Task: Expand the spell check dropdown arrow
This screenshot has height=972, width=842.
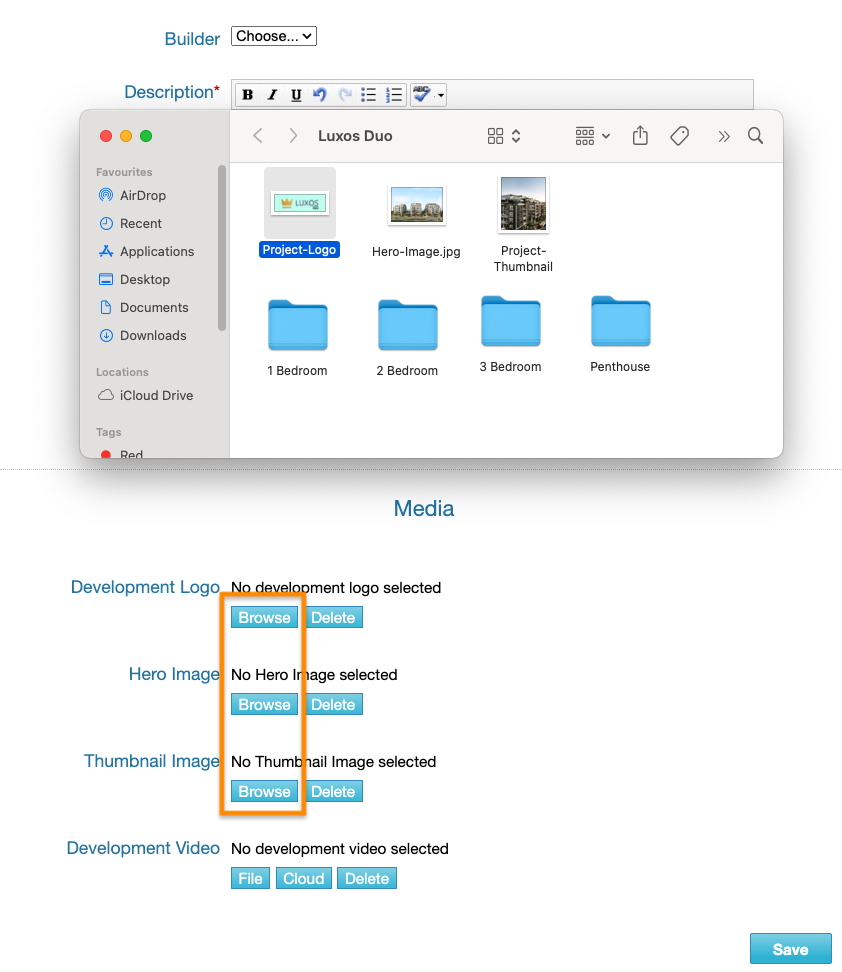Action: (441, 96)
